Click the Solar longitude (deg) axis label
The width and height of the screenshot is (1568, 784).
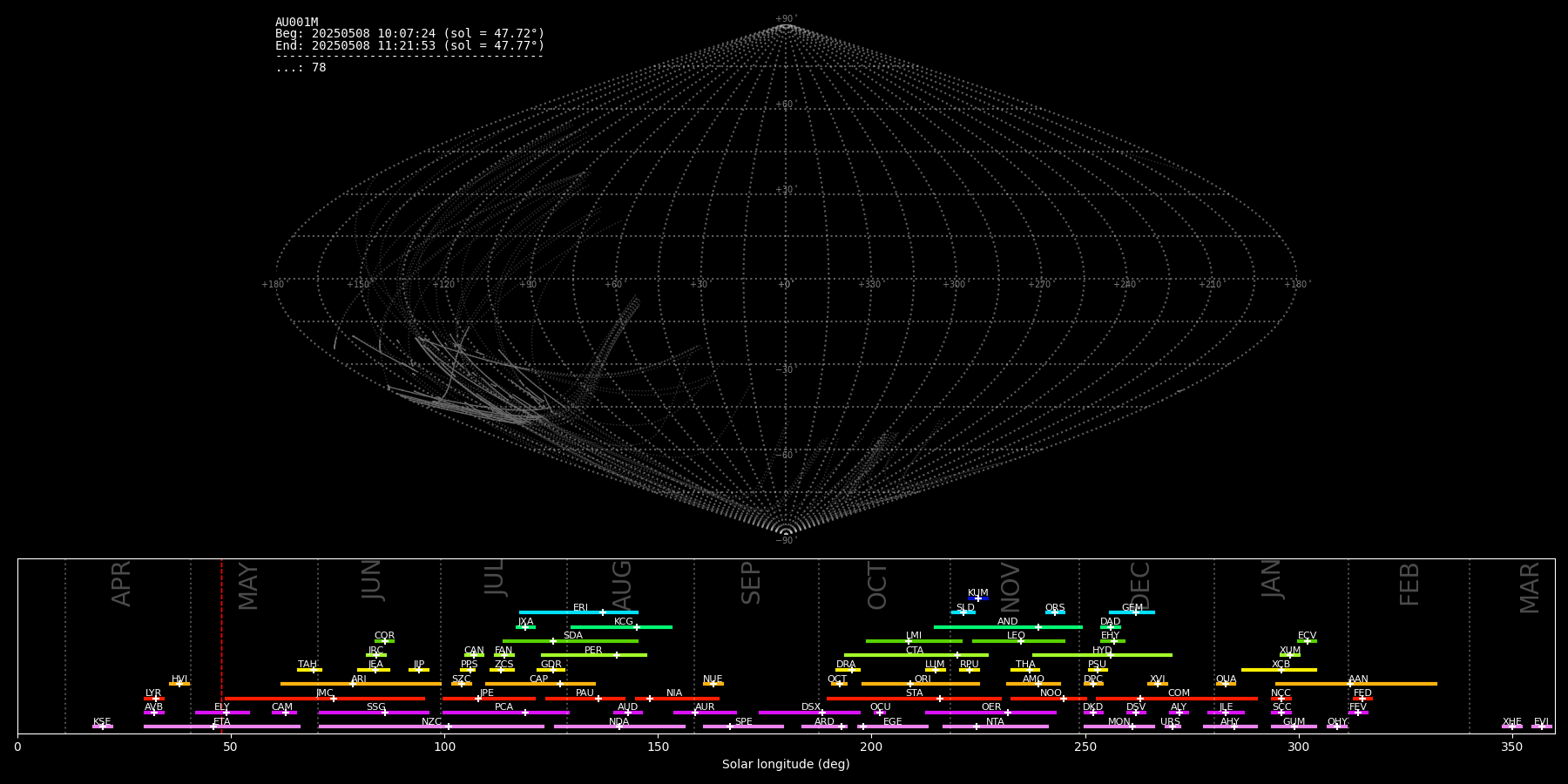point(786,765)
